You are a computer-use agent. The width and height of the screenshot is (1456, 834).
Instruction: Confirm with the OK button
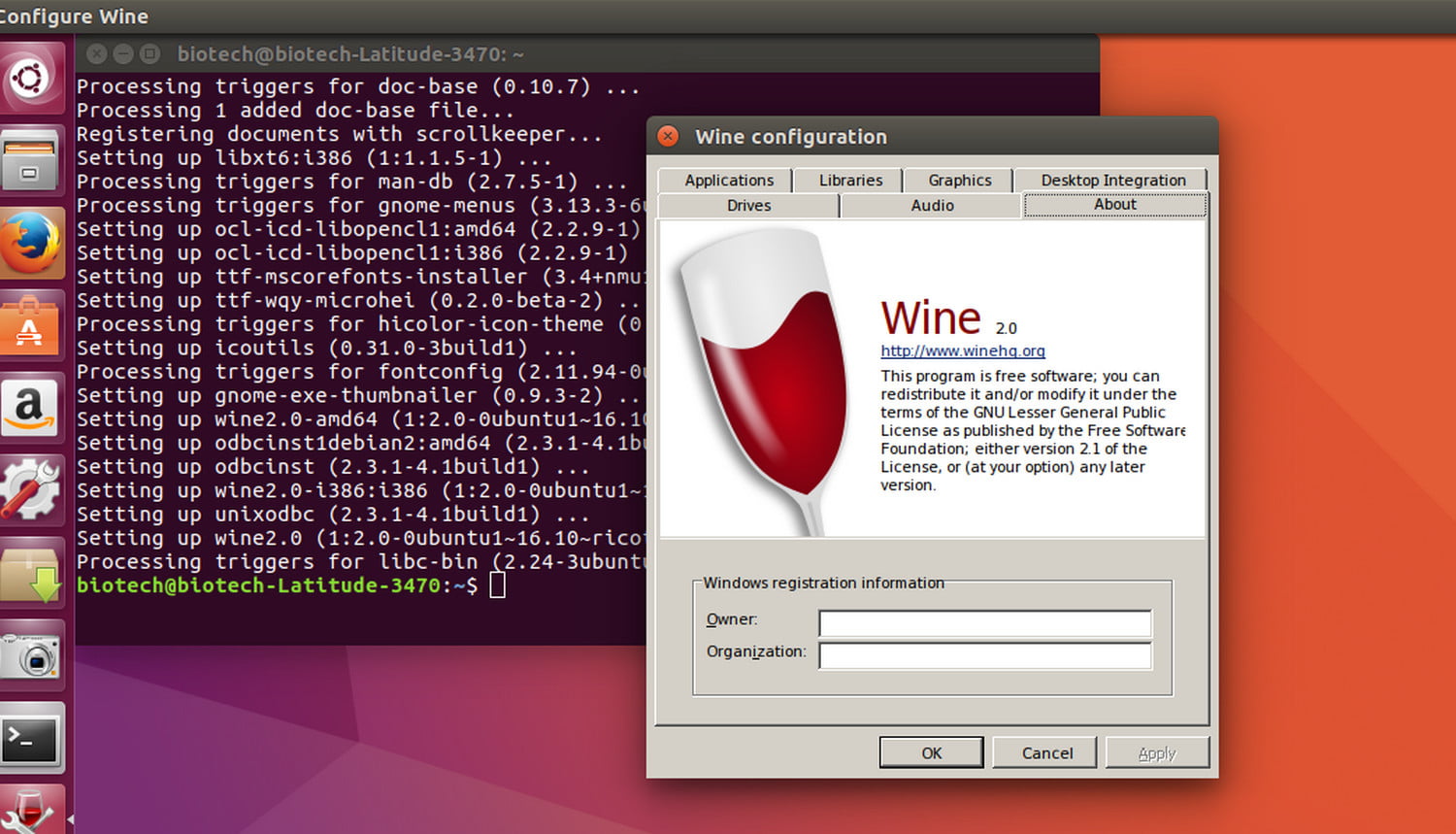pyautogui.click(x=932, y=752)
